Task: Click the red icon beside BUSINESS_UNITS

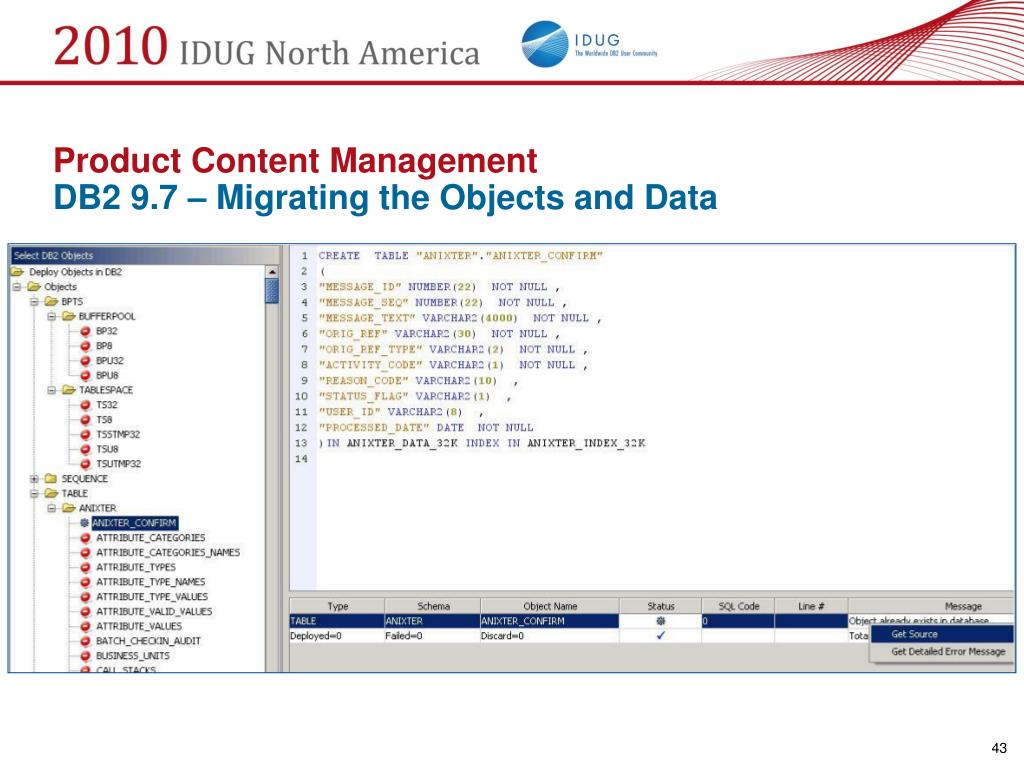Action: click(85, 656)
